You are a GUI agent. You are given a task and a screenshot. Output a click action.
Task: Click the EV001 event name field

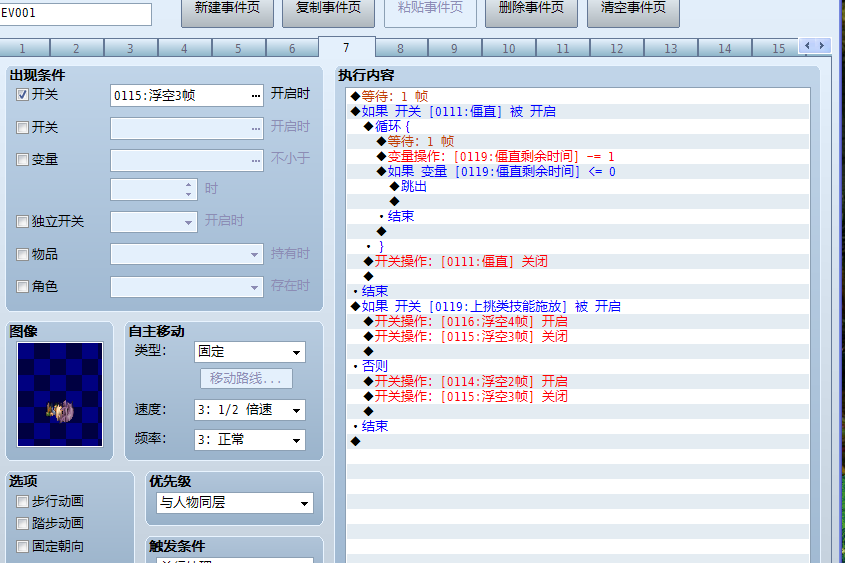[75, 13]
